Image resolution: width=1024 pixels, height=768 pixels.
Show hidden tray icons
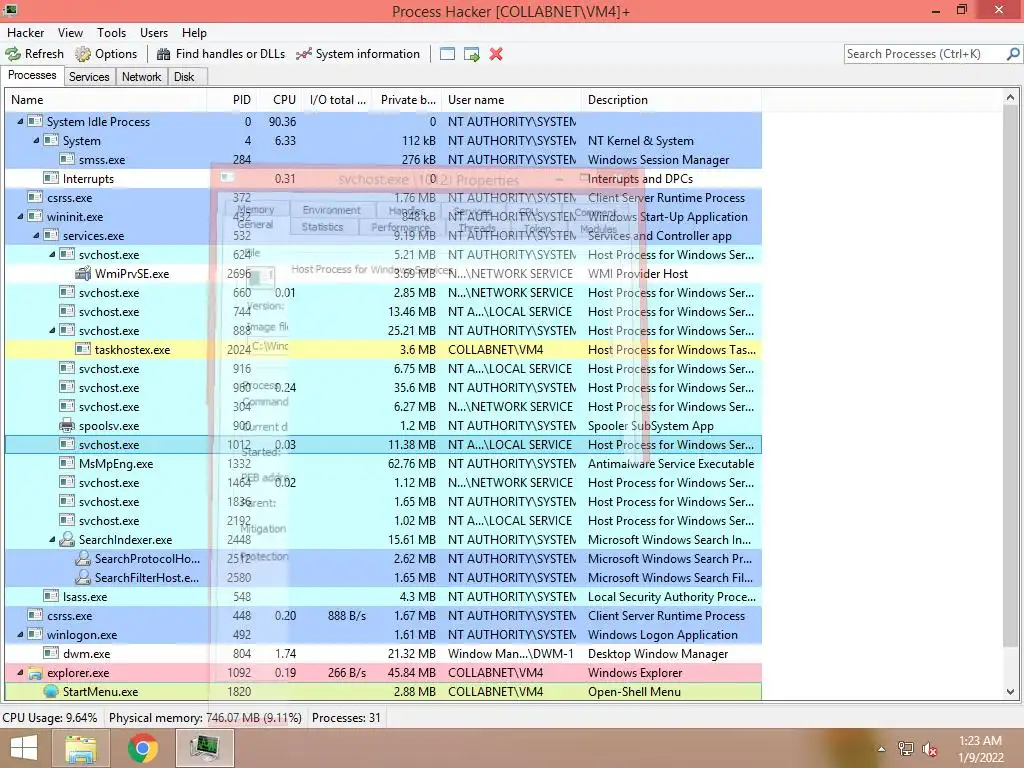point(882,749)
